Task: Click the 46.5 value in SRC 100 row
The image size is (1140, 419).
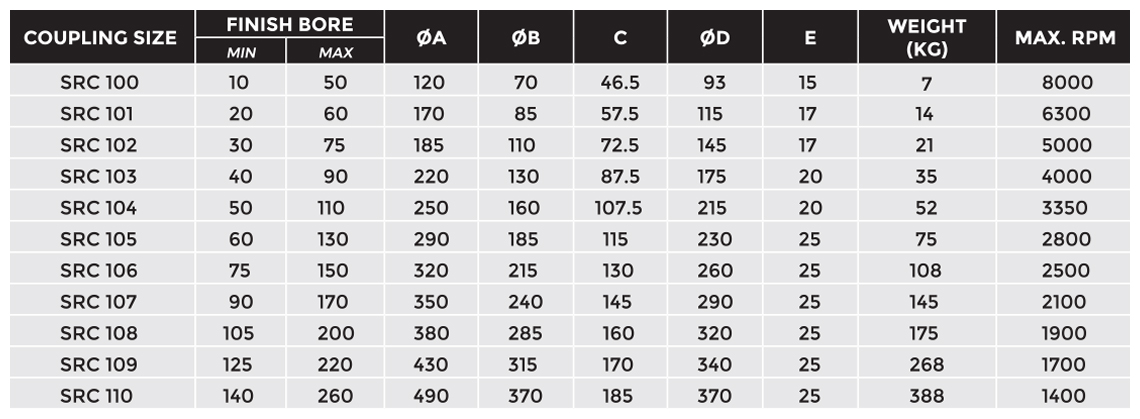Action: pos(620,83)
